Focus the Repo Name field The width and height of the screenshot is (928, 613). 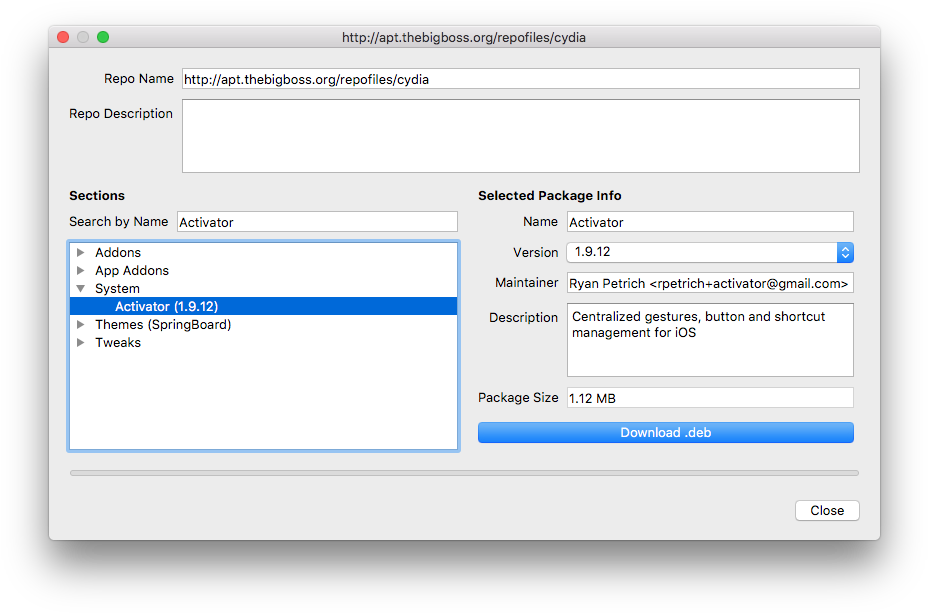click(x=521, y=79)
